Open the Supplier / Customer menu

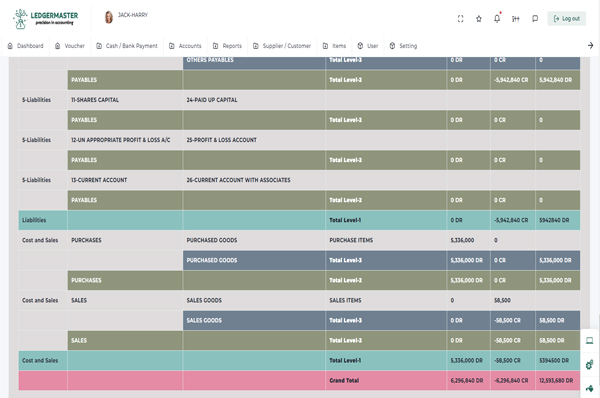282,46
